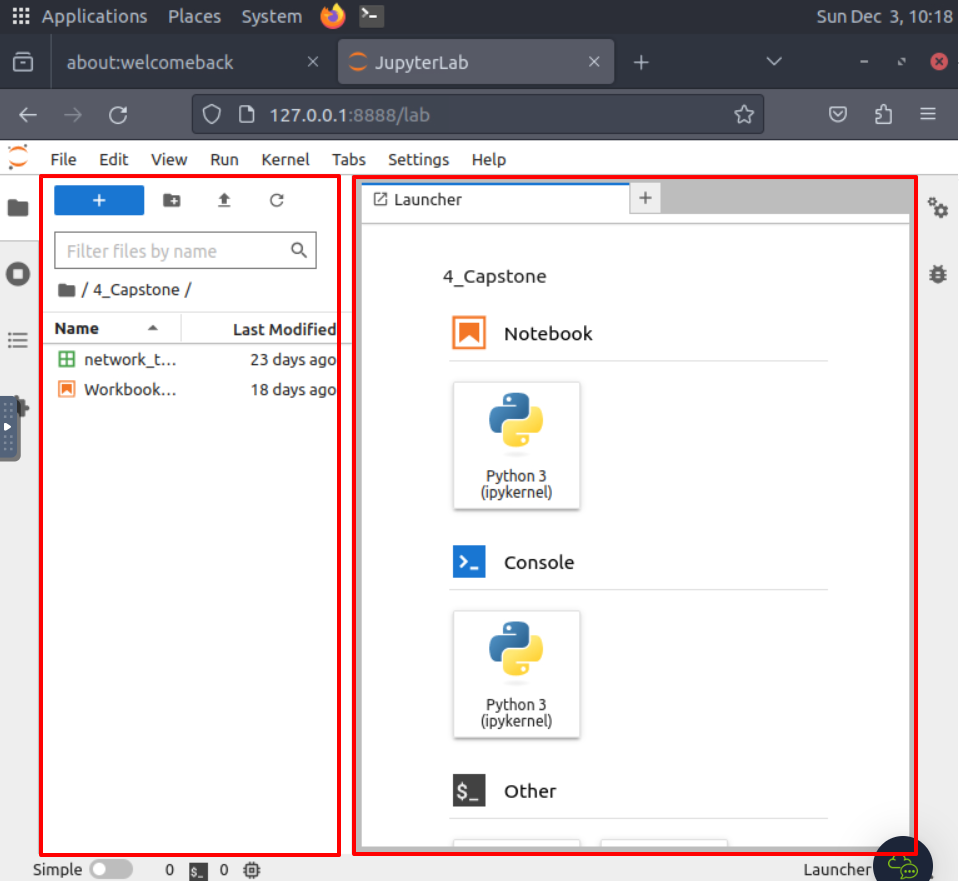The width and height of the screenshot is (959, 881).
Task: Click Launcher label in status bar
Action: [837, 870]
